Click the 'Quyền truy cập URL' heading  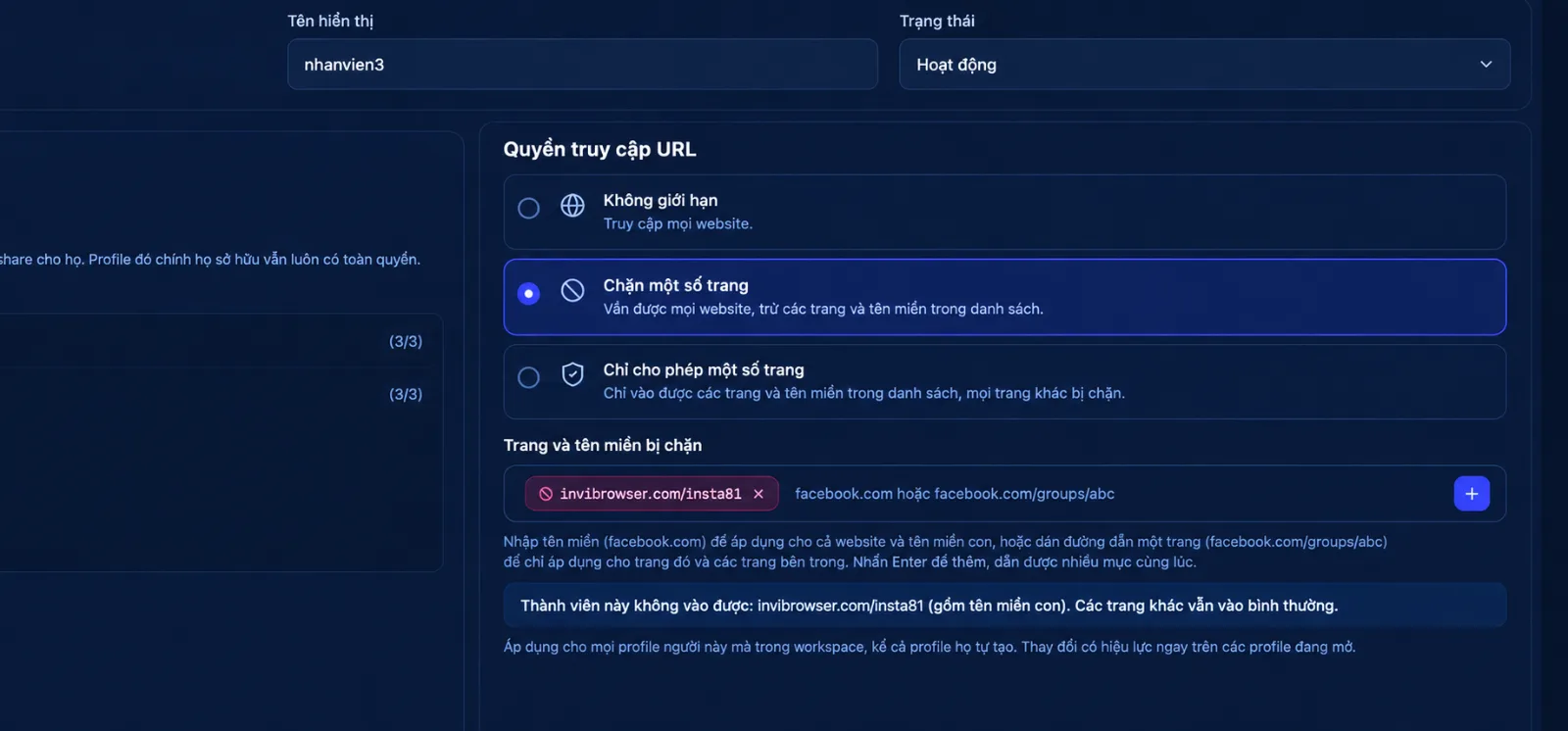(x=600, y=149)
